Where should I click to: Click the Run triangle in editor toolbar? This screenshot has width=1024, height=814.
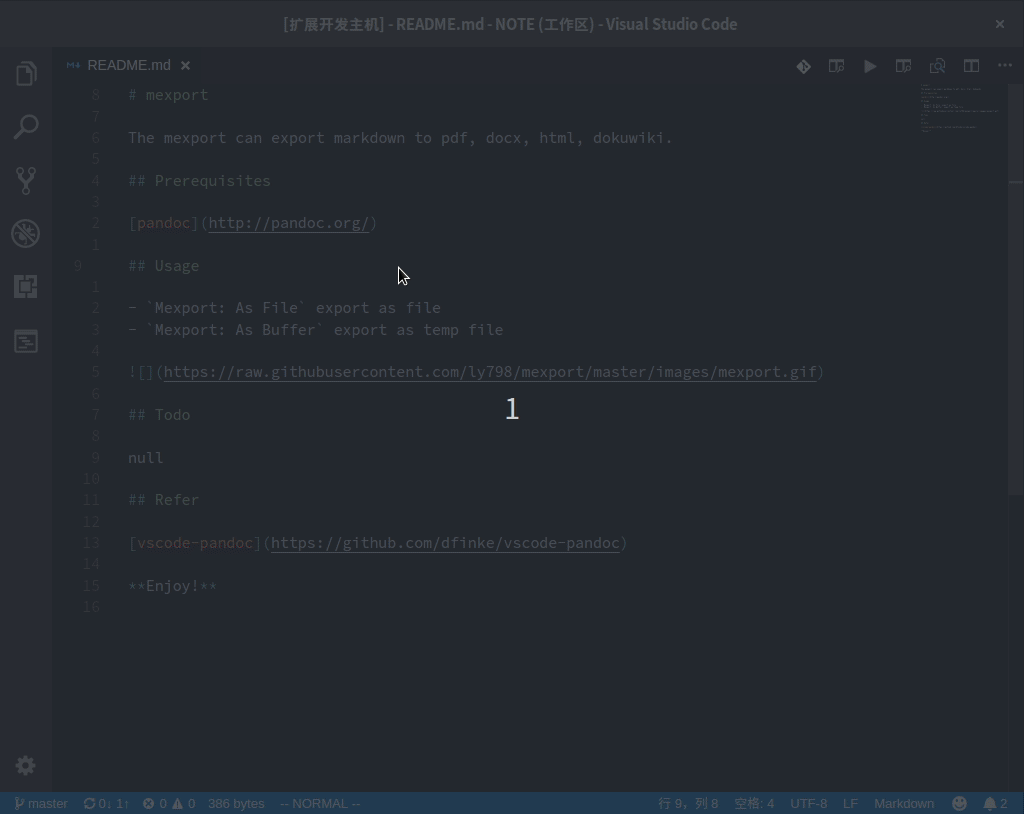[870, 66]
